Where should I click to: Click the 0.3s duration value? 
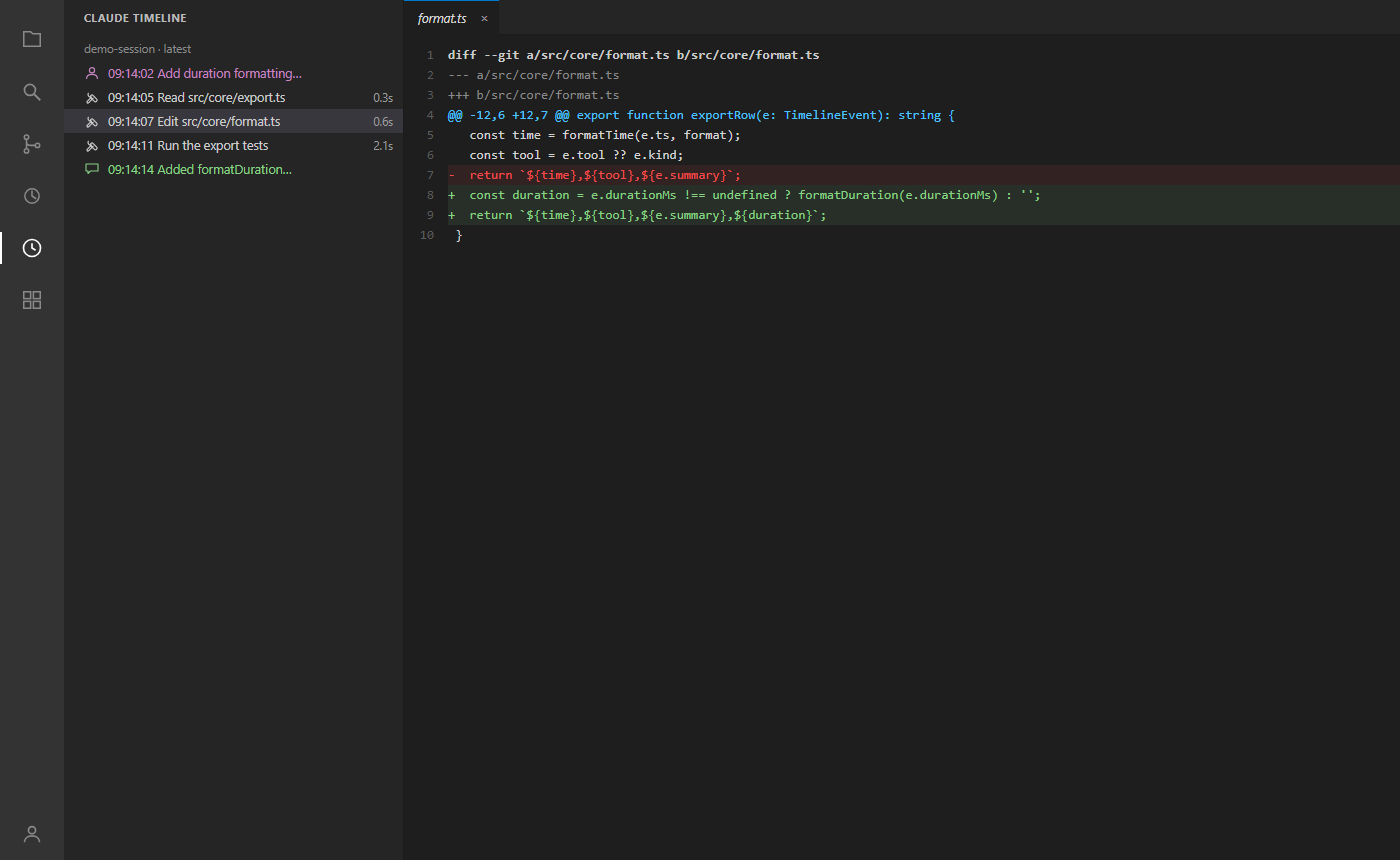383,97
